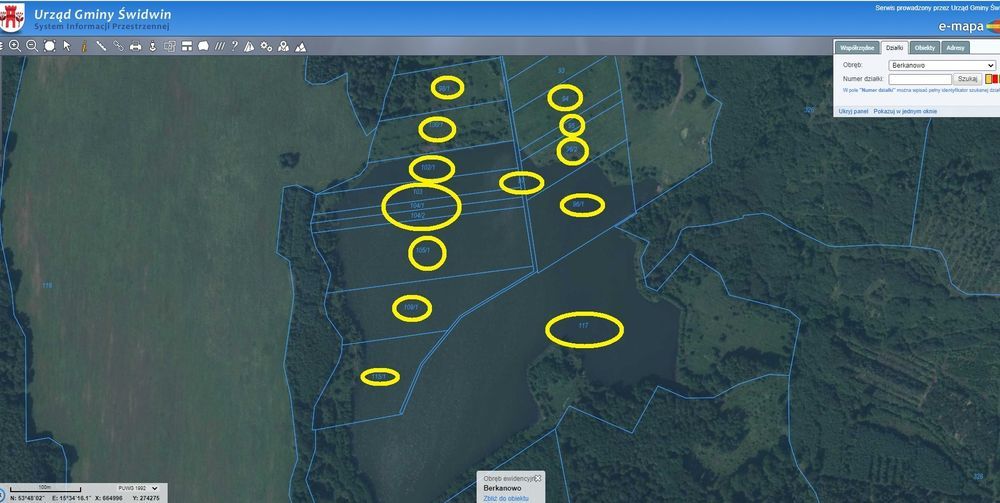Select the diagonal hatch lines tool
Viewport: 1000px width, 503px height.
(219, 46)
